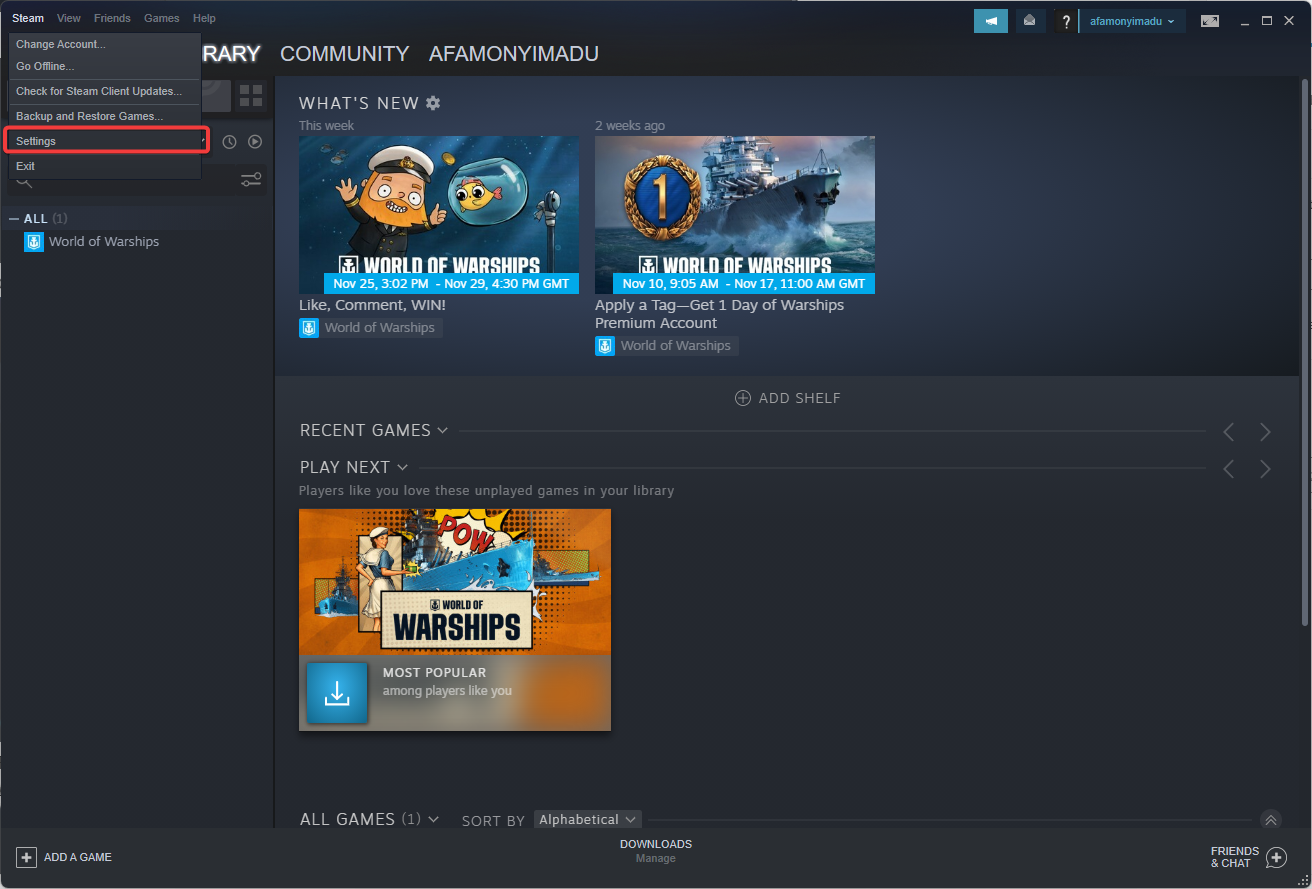Switch to the Community tab
The height and width of the screenshot is (889, 1312).
click(x=344, y=54)
